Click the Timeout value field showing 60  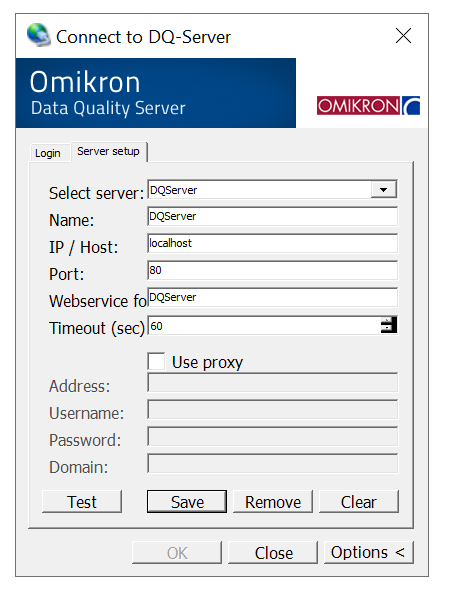264,326
